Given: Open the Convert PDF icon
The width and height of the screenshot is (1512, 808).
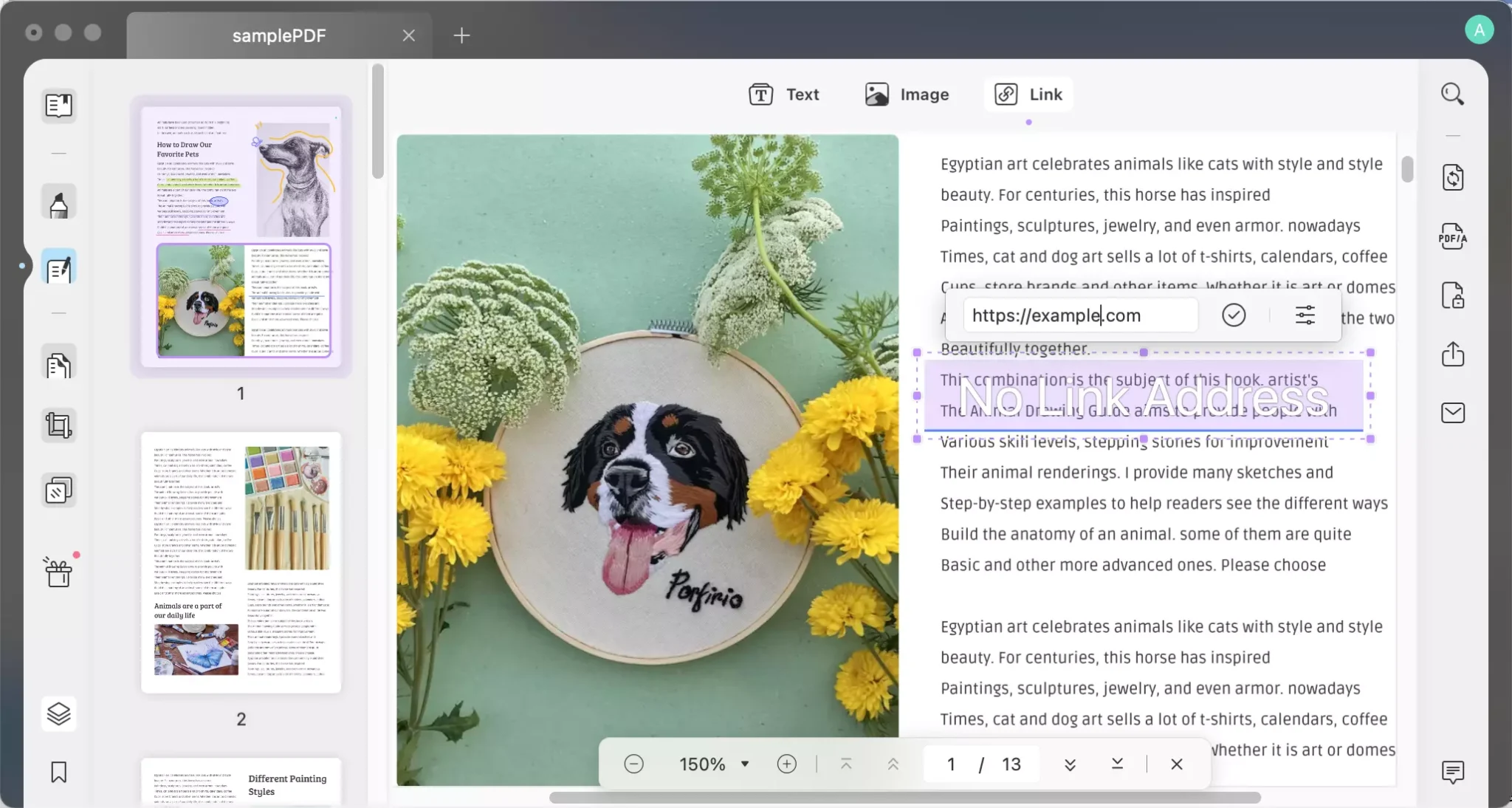Looking at the screenshot, I should click(x=1452, y=177).
